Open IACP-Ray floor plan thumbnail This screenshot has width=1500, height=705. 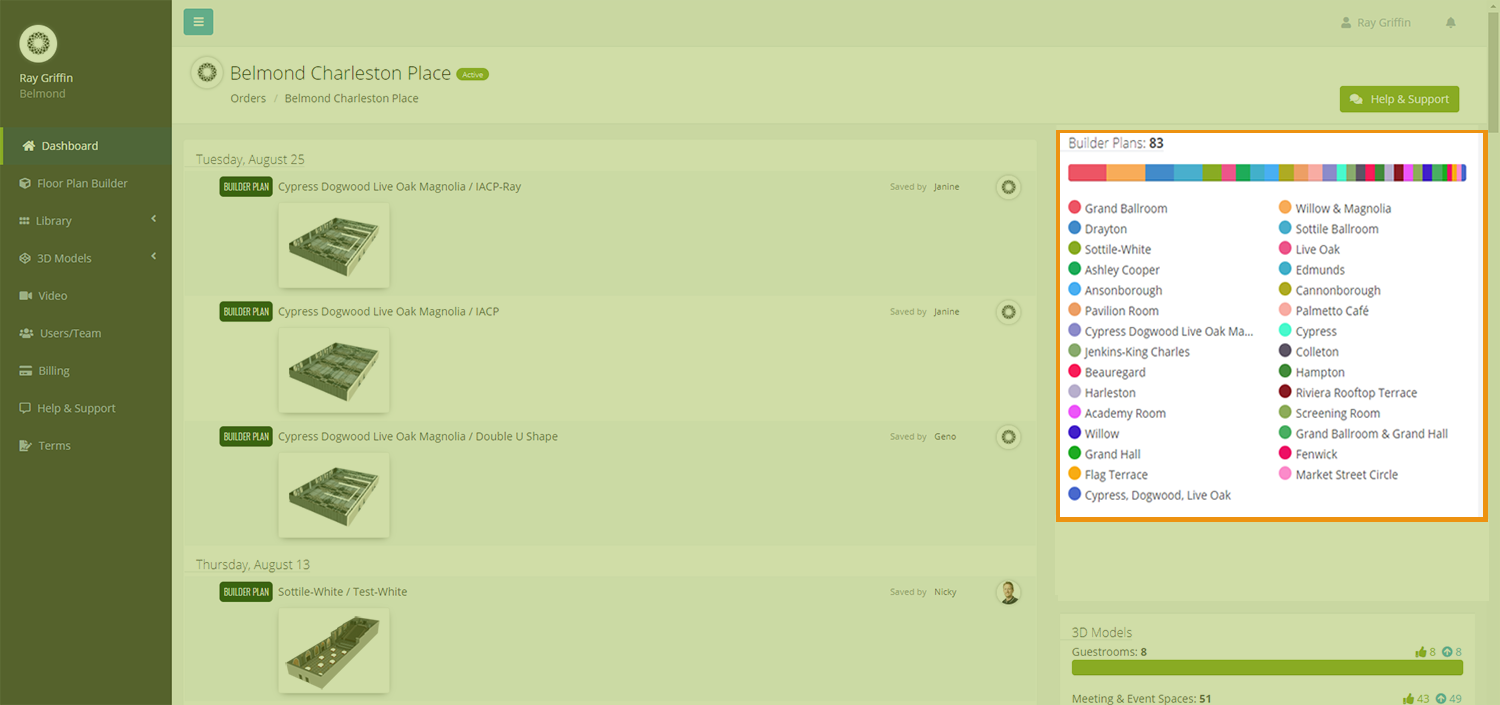334,245
